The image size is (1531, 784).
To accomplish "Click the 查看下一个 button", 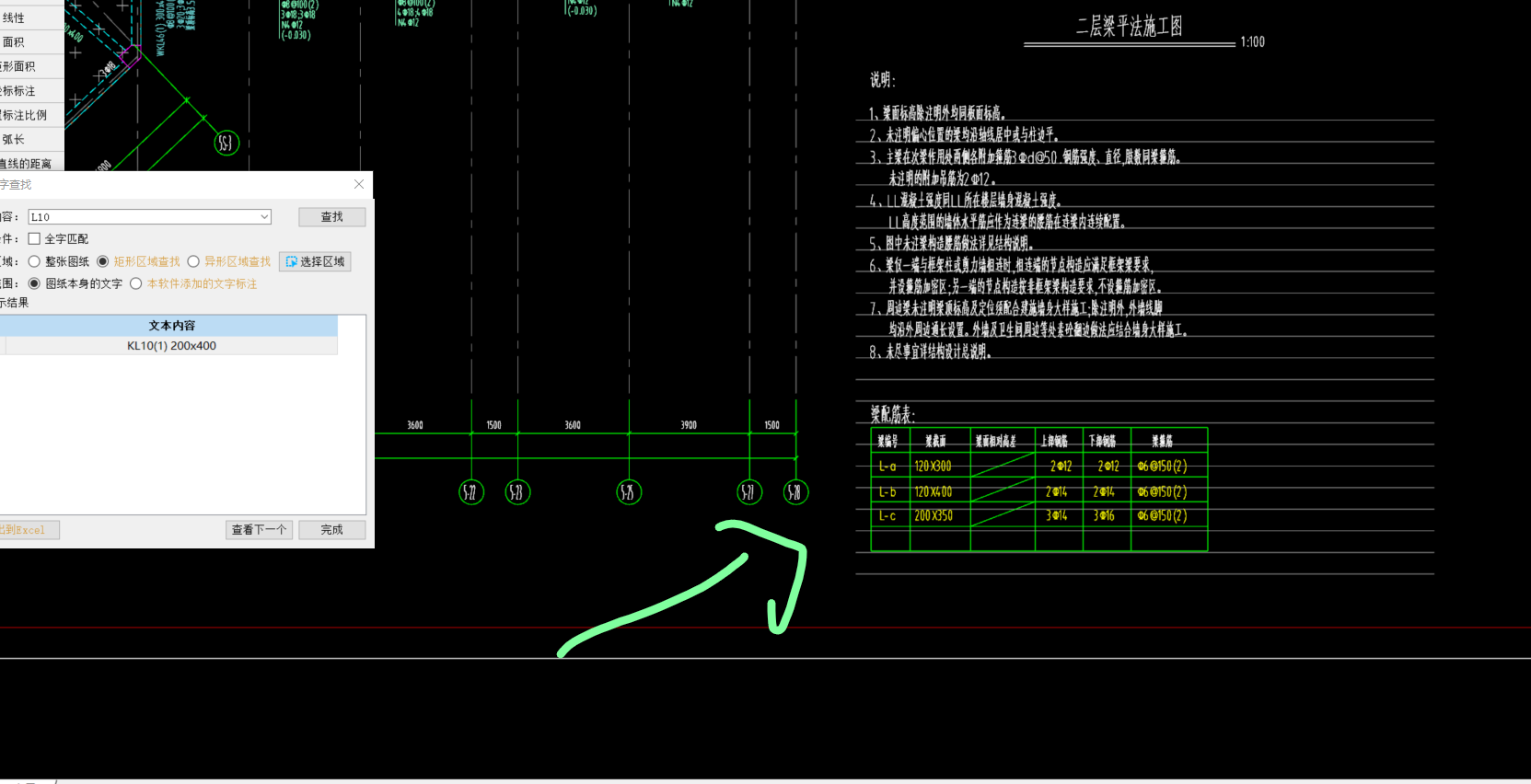I will tap(259, 530).
